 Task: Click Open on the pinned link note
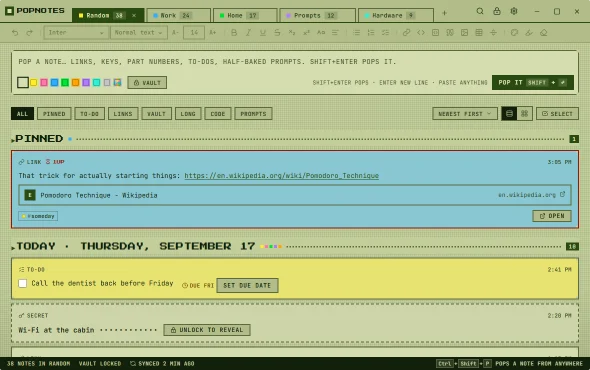(552, 216)
